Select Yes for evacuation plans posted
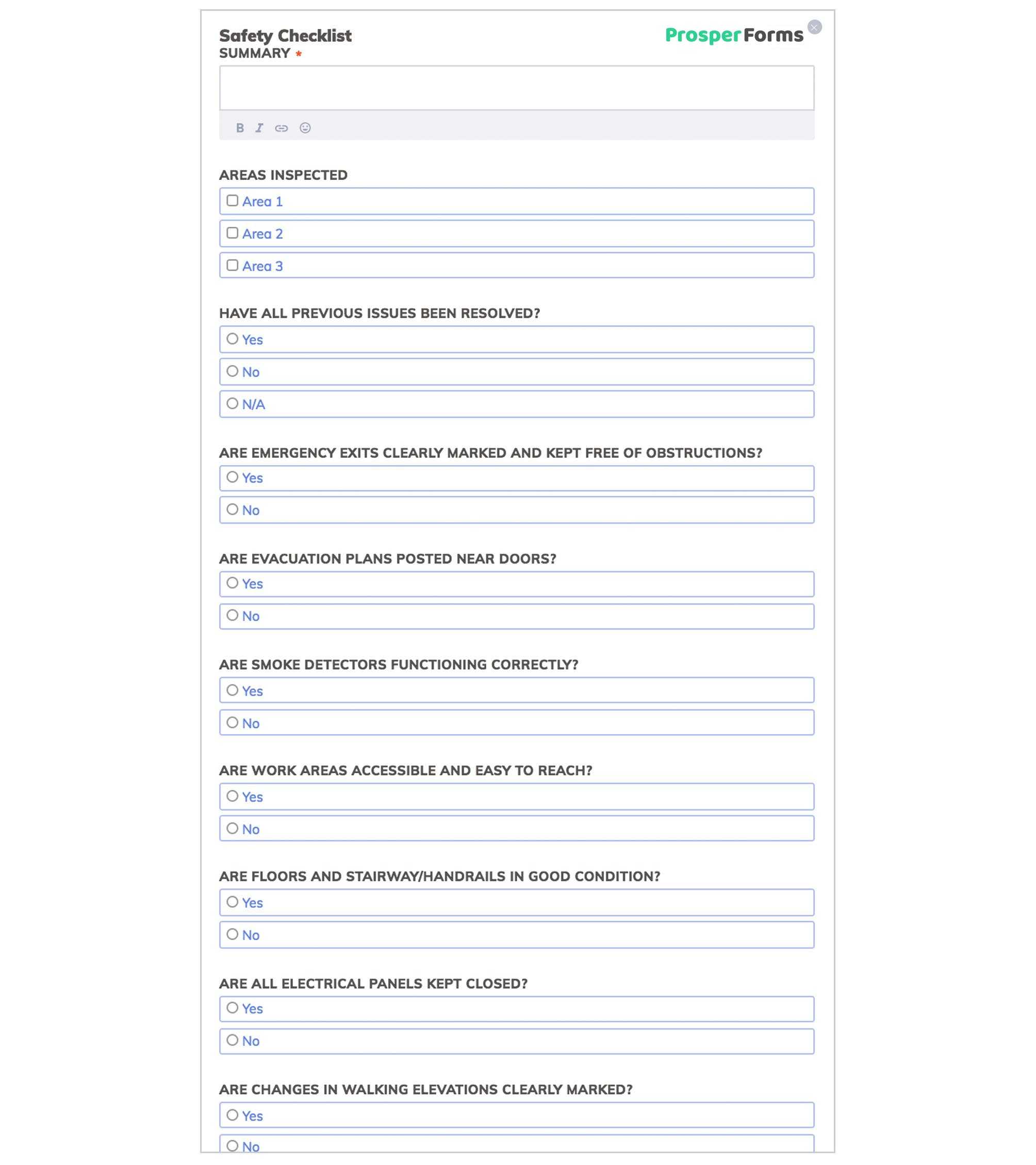The width and height of the screenshot is (1036, 1165). (232, 584)
